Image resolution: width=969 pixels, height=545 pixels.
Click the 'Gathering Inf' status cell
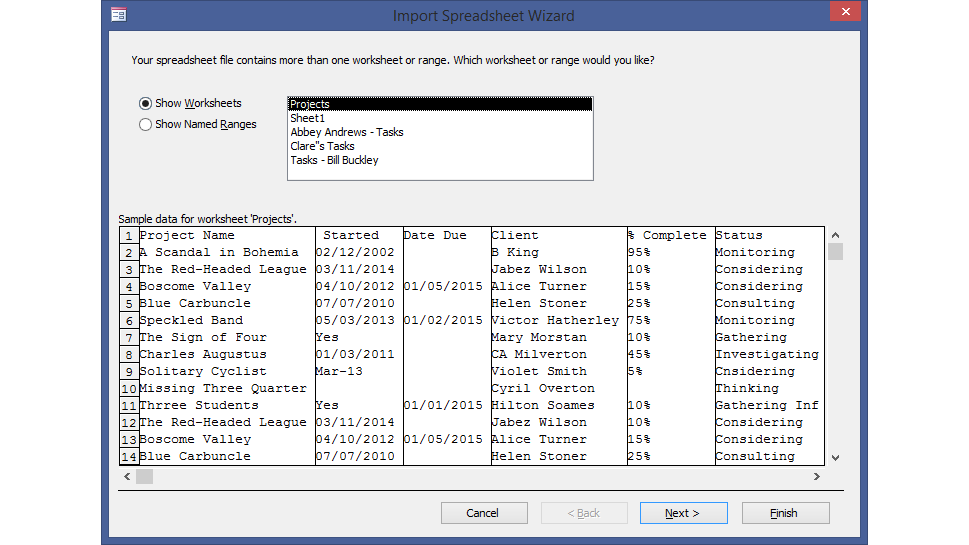point(769,405)
